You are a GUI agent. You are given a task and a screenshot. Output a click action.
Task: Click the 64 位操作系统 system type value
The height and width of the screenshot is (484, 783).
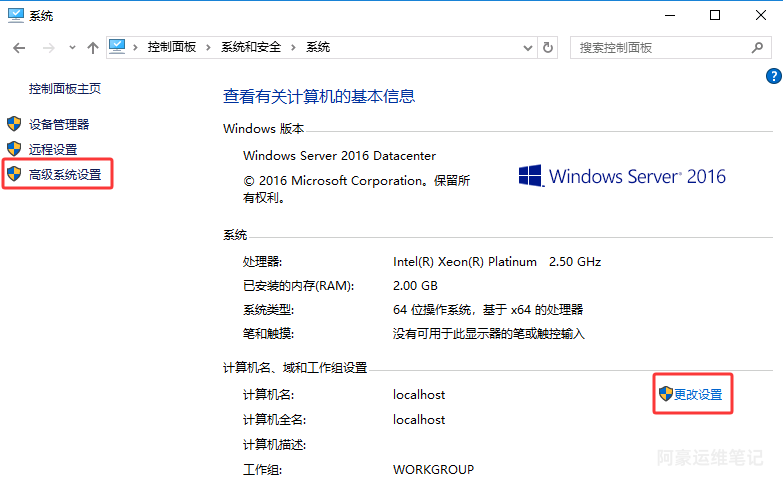pos(488,310)
